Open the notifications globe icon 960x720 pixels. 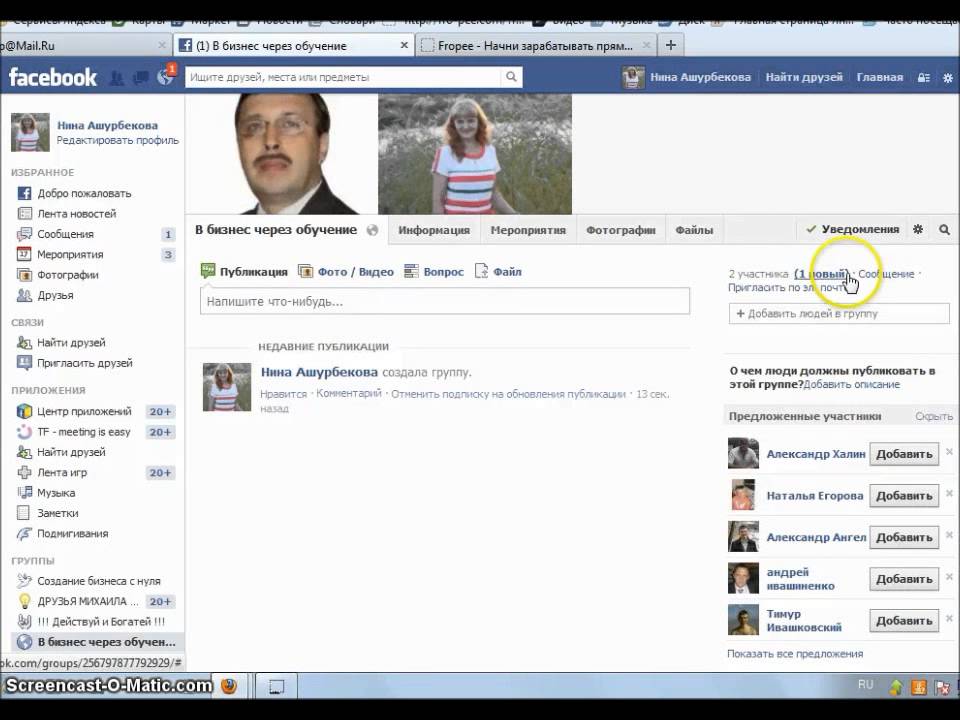[165, 78]
